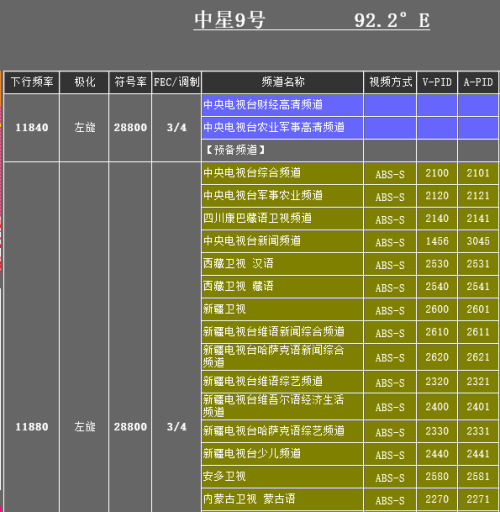500x512 pixels.
Task: Click A-PID value 2611
Action: [x=478, y=332]
